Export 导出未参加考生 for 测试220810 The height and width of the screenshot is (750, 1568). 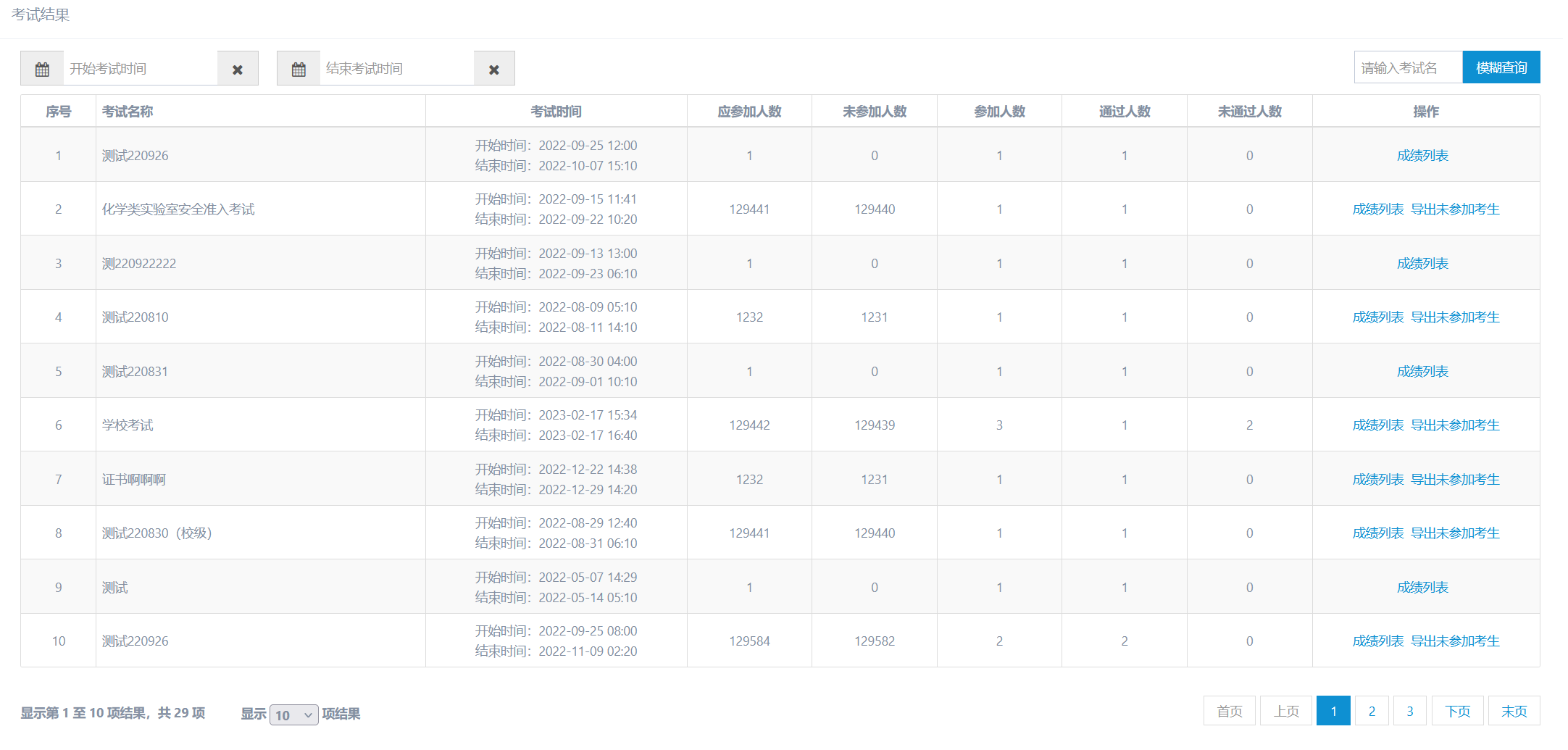[1455, 317]
